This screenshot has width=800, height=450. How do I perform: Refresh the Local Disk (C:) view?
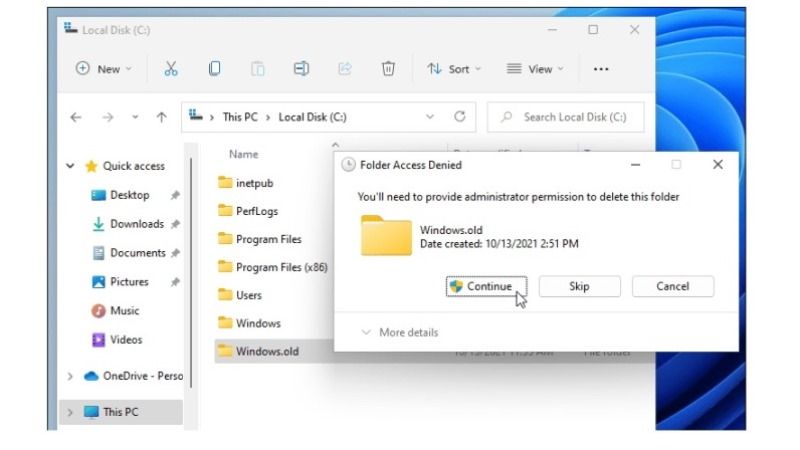click(460, 117)
